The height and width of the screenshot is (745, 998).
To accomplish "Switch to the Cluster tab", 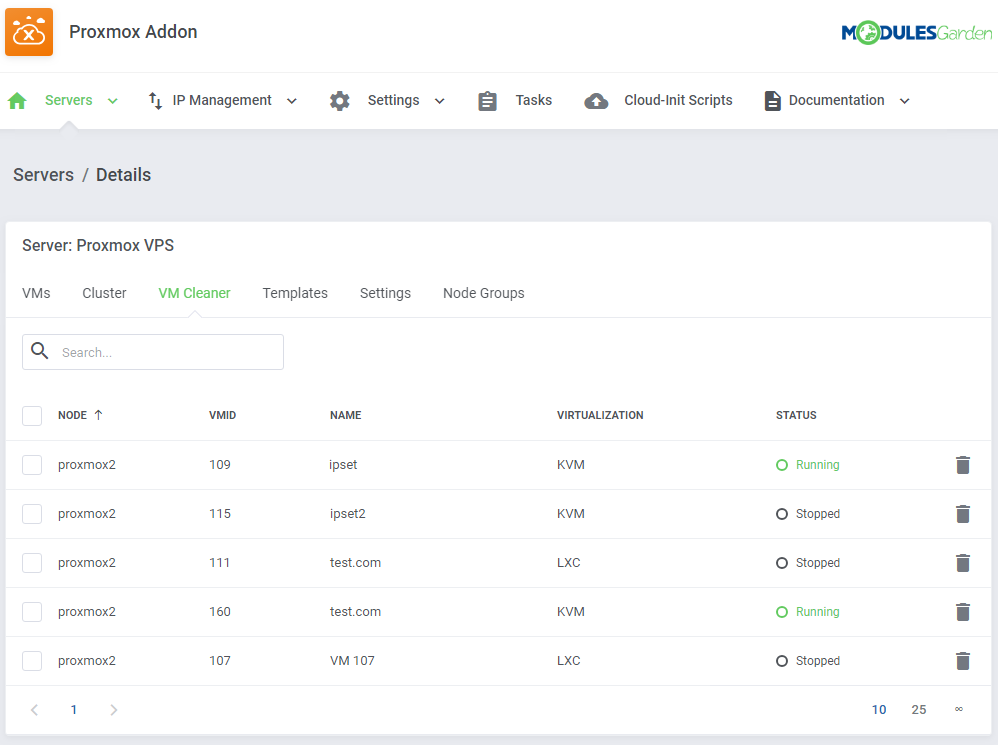I will (x=104, y=293).
